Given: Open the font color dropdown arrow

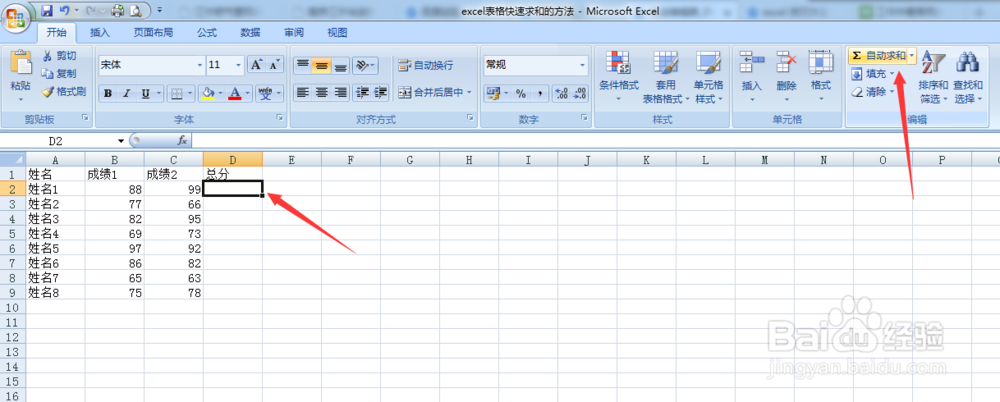Looking at the screenshot, I should pos(248,93).
